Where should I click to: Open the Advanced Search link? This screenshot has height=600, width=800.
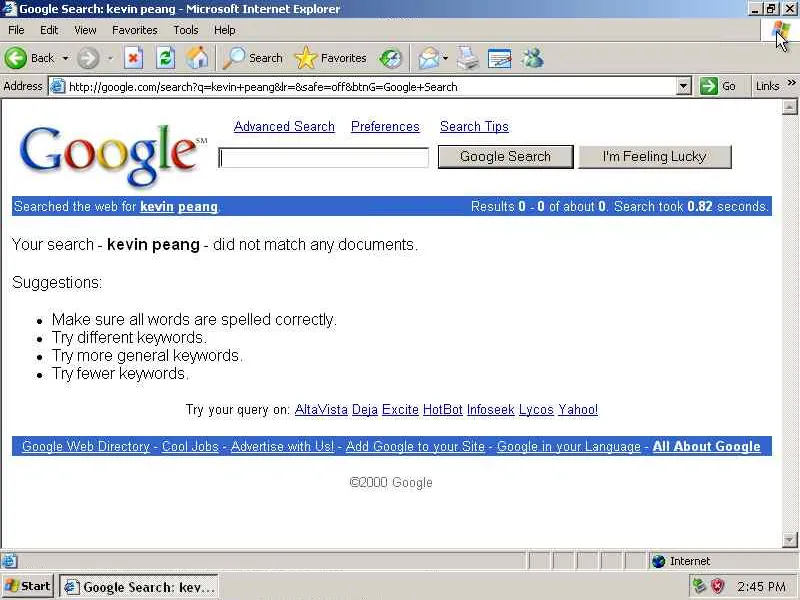[x=284, y=127]
